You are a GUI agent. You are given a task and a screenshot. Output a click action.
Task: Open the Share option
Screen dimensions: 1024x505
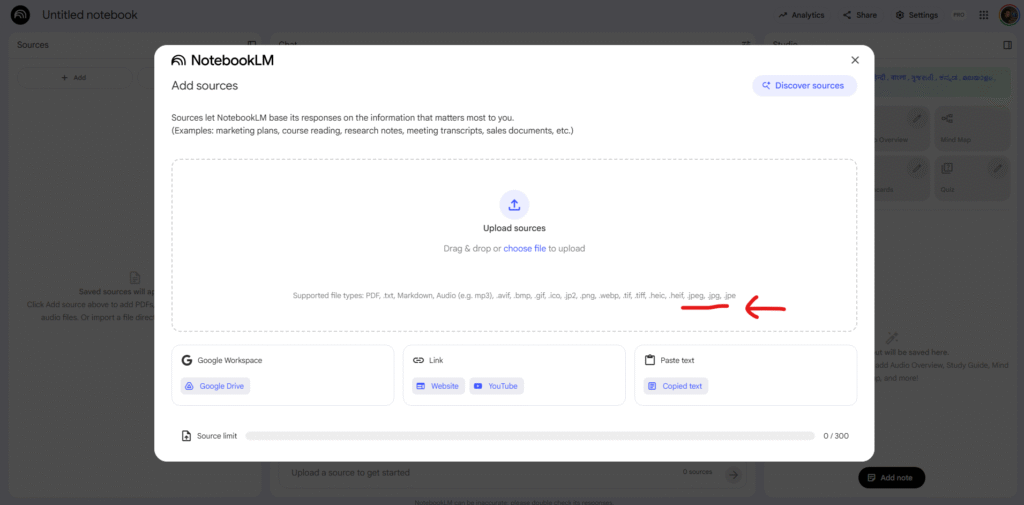tap(859, 15)
